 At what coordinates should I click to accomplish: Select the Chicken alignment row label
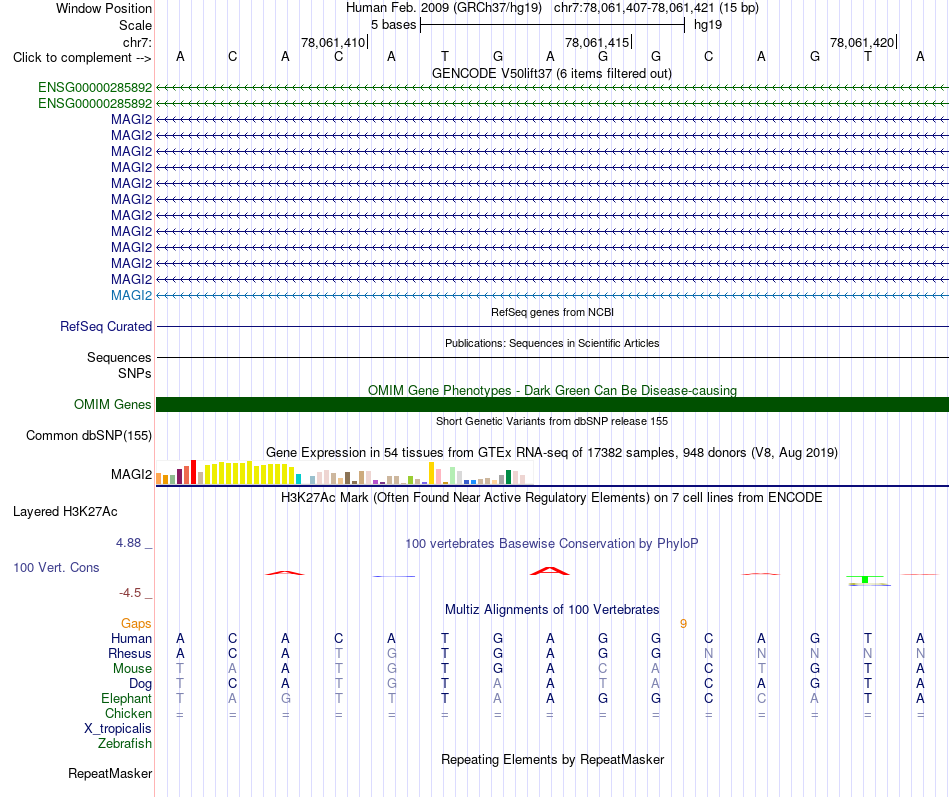click(x=128, y=713)
